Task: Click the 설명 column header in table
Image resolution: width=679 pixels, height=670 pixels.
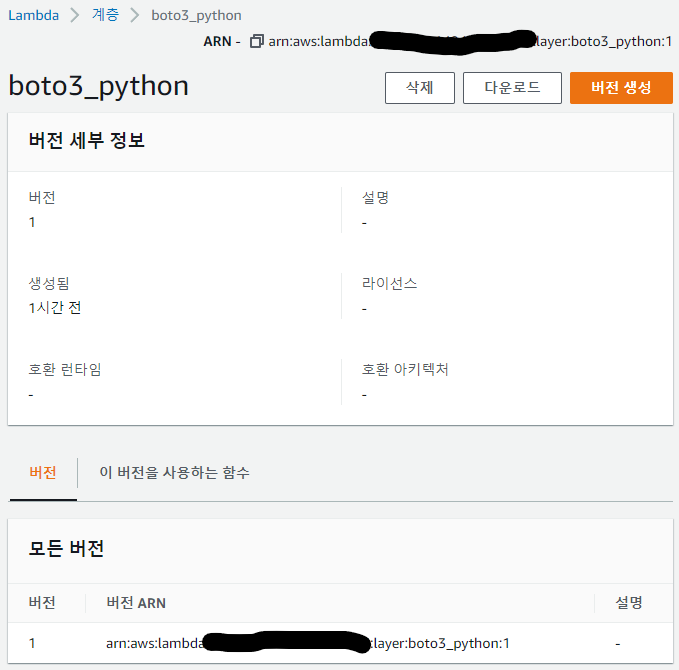Action: (629, 603)
